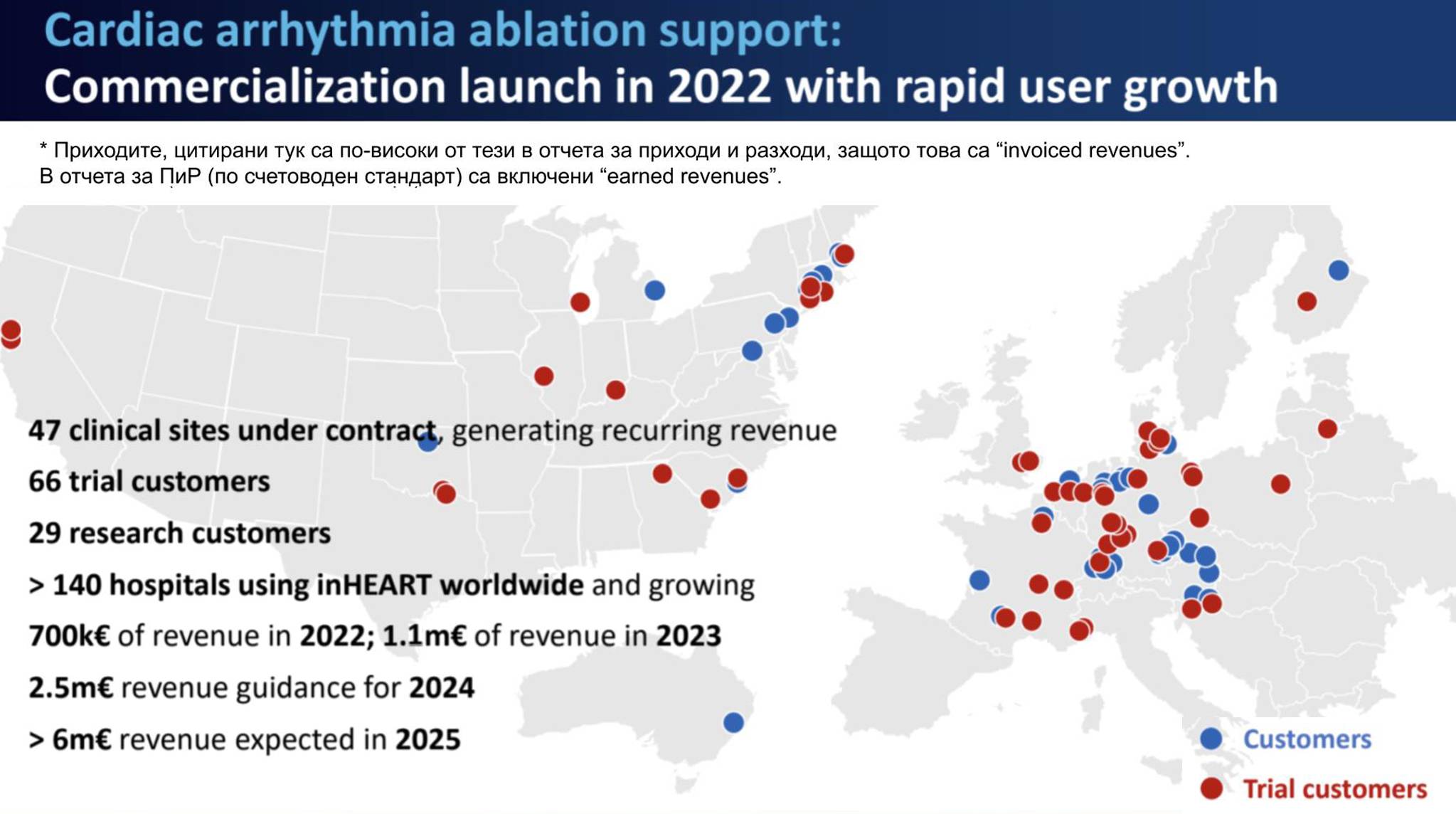Click '> 140 hospitals using inHEART worldwide' line
Image resolution: width=1456 pixels, height=814 pixels.
391,585
